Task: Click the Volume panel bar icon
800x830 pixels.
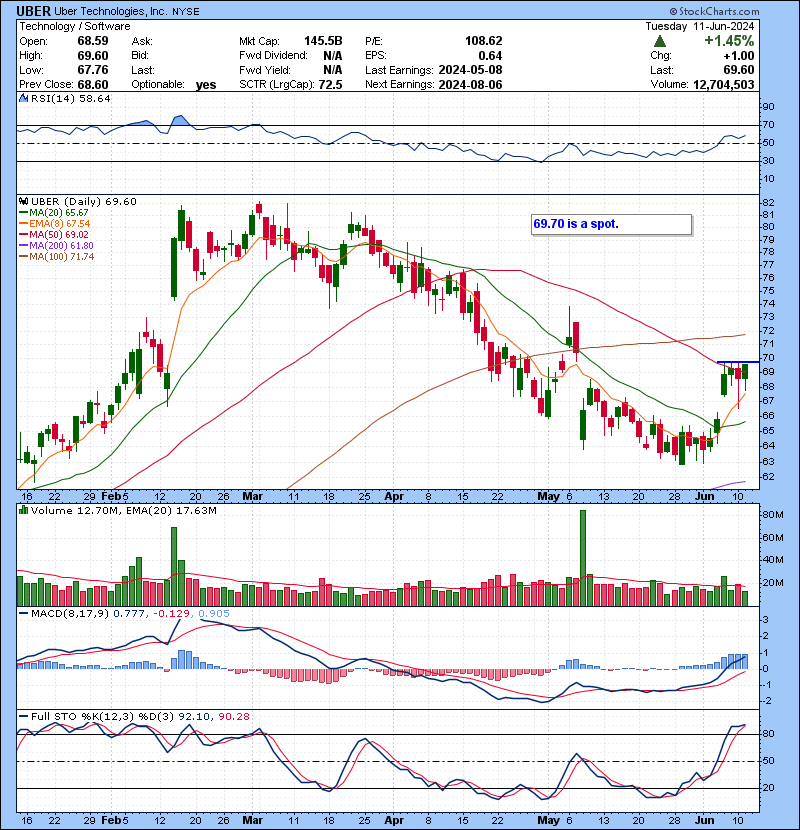Action: [23, 510]
